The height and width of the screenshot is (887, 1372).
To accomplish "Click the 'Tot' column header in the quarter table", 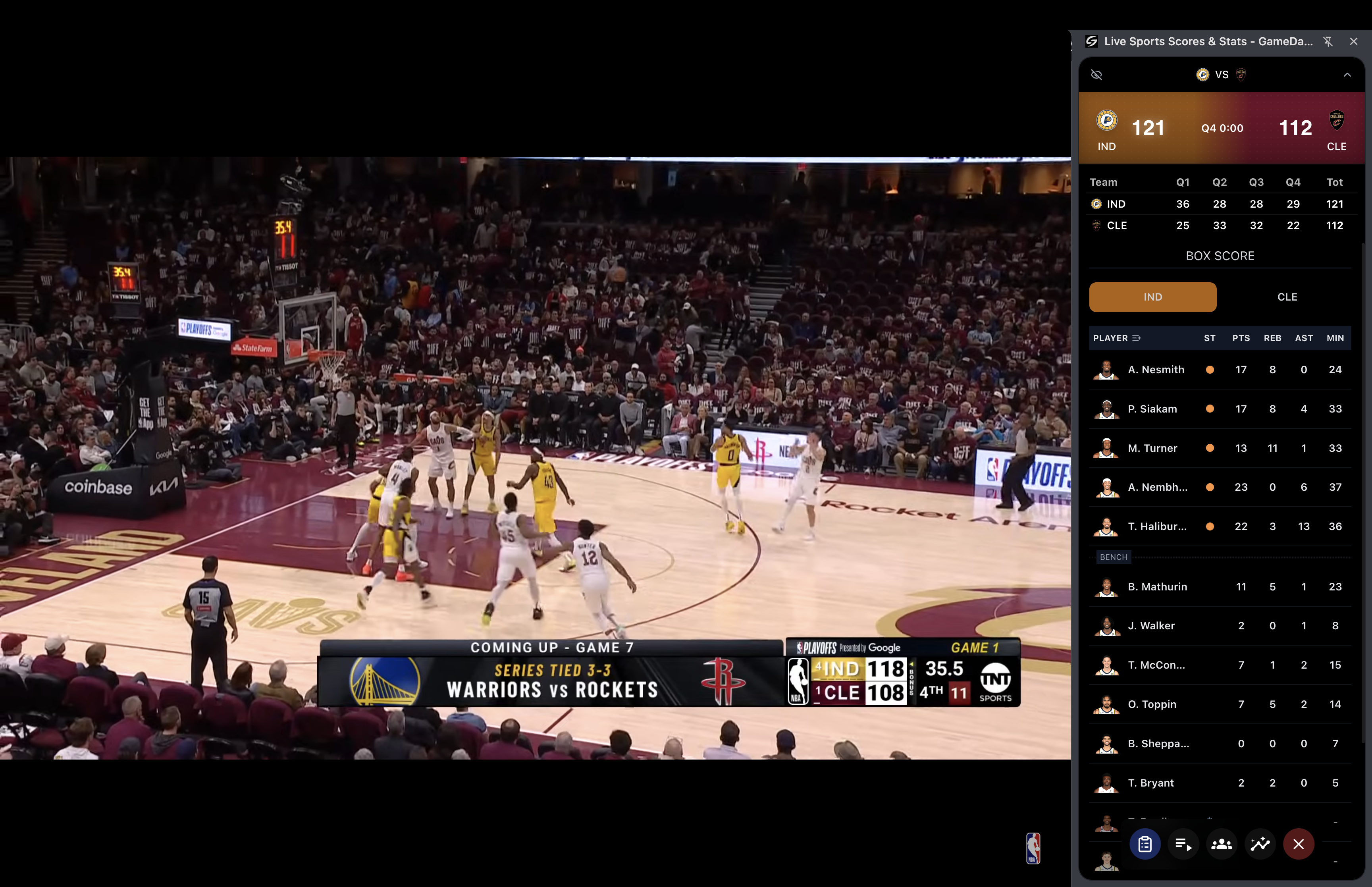I will [x=1335, y=182].
